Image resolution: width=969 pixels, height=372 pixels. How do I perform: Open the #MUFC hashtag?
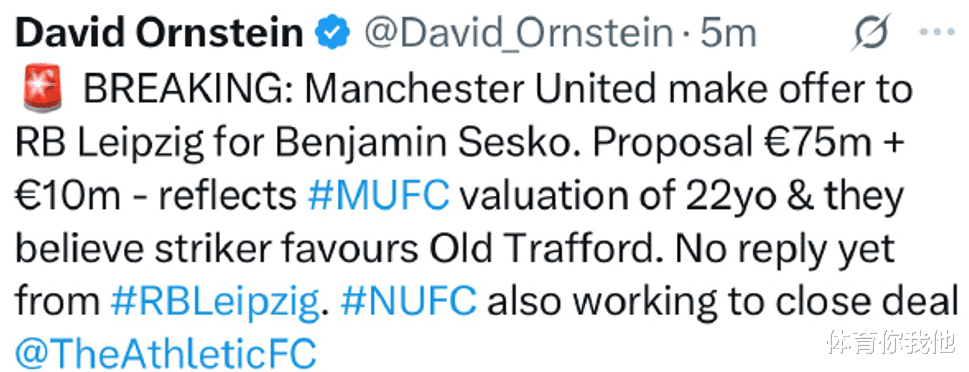coord(378,197)
